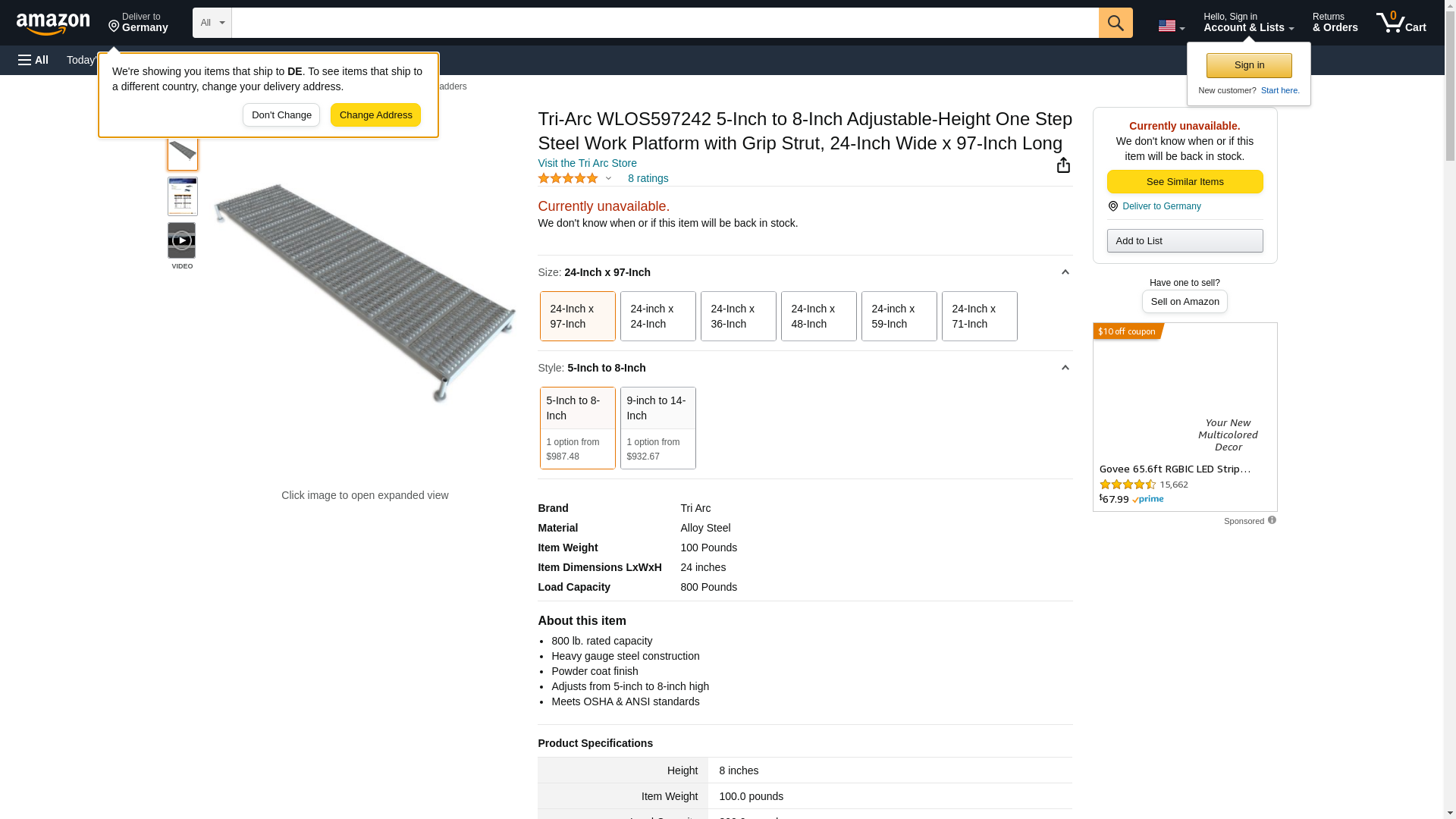
Task: Click inside the Amazon search field
Action: tap(664, 23)
